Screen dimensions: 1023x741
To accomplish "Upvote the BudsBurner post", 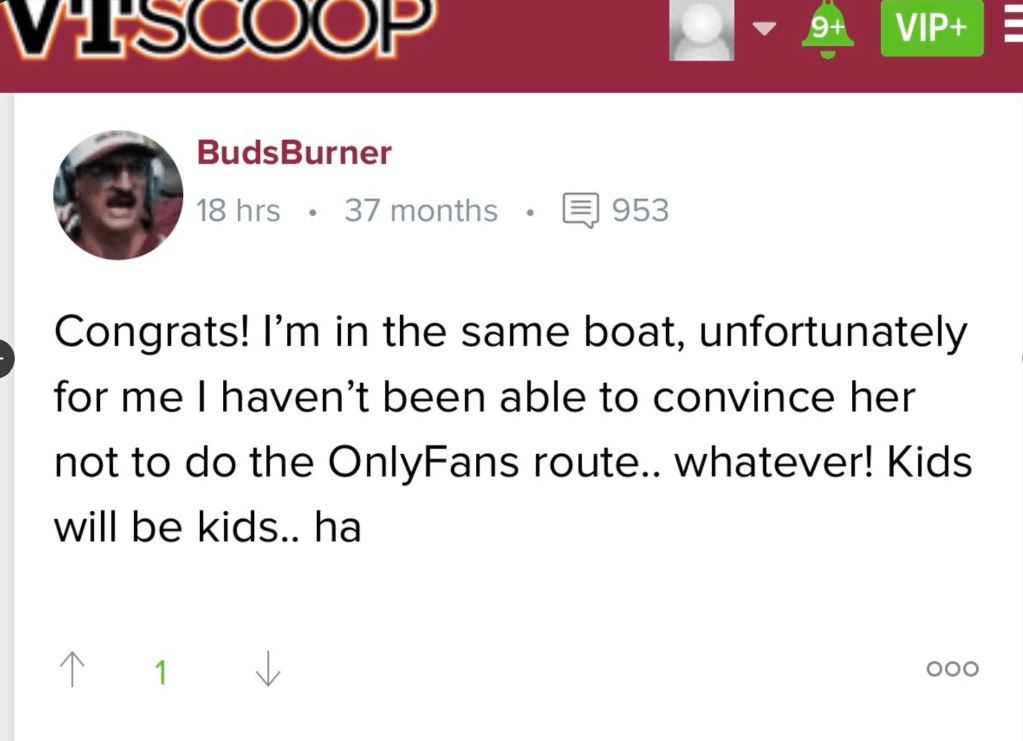I will pos(72,669).
